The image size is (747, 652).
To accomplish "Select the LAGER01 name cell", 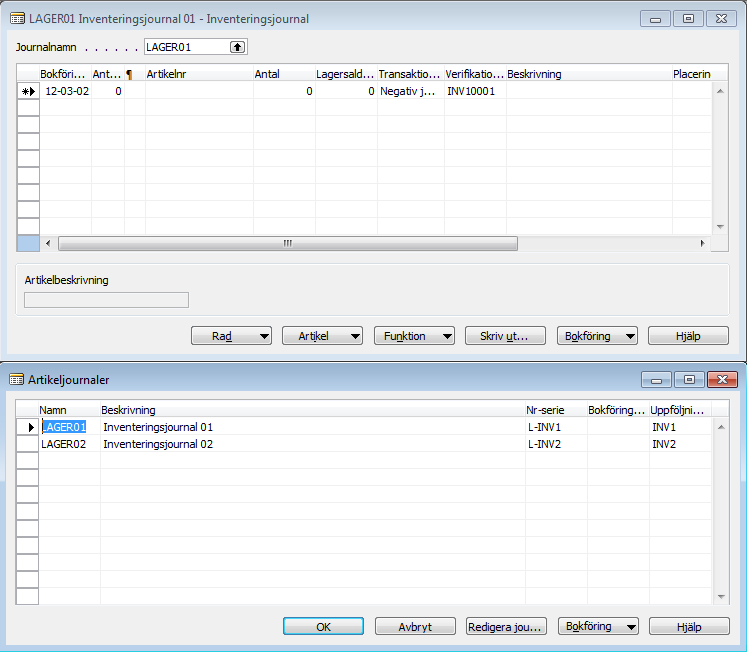I will pyautogui.click(x=70, y=427).
